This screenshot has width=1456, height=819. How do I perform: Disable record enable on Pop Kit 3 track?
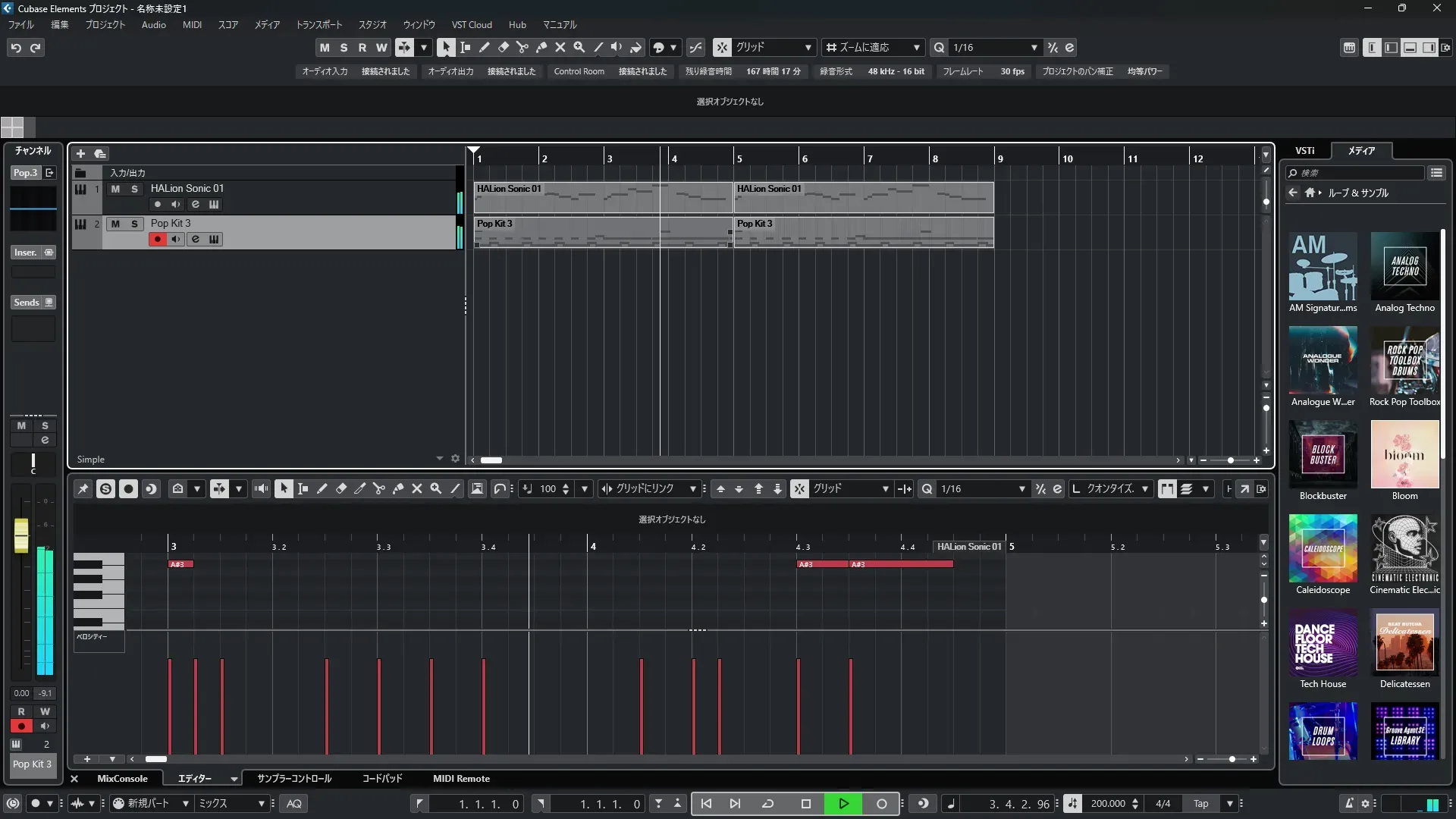pos(157,240)
